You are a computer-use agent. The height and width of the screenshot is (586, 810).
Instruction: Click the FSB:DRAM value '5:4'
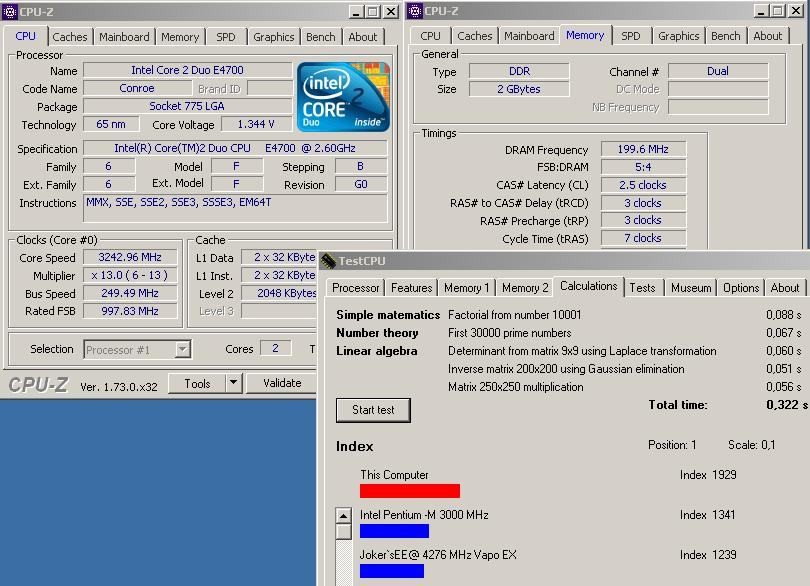click(643, 167)
